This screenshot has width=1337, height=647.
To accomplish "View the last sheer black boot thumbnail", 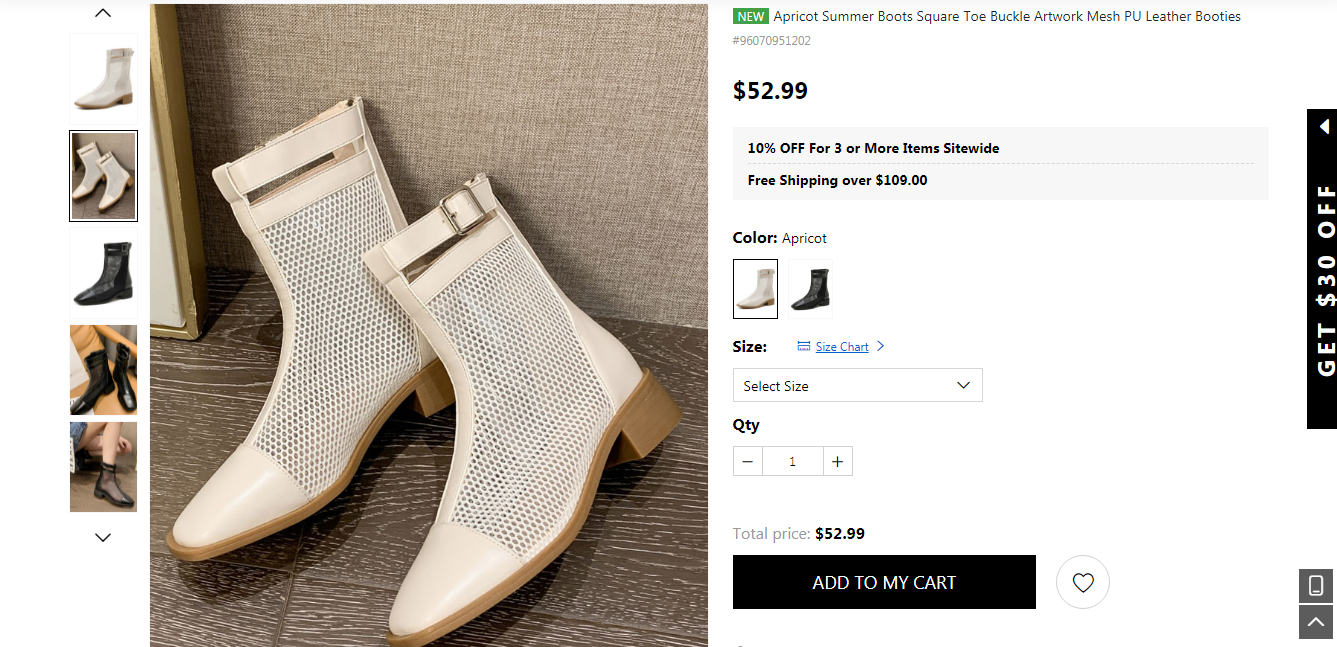I will [103, 467].
